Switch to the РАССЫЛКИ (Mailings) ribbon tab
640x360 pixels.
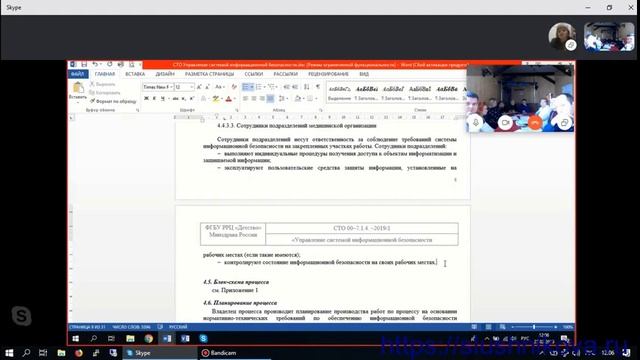pos(285,74)
